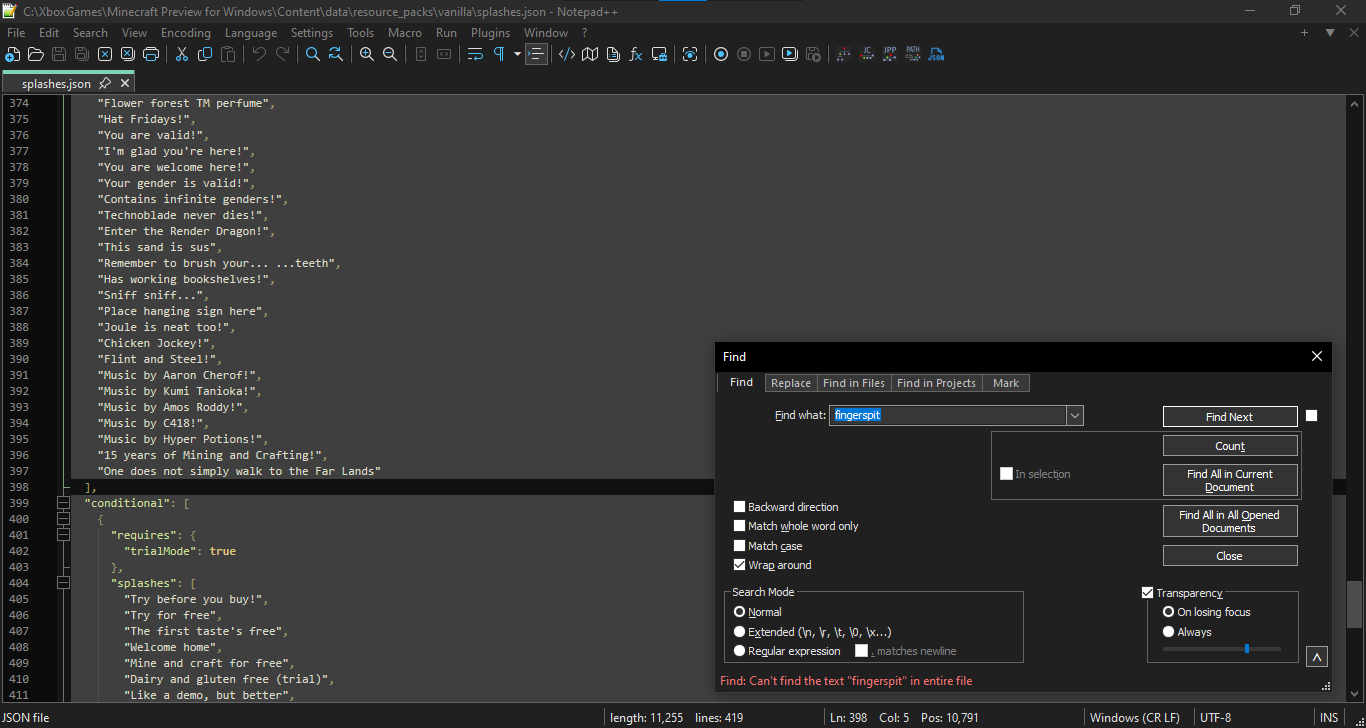Show the Document Map panel icon

(x=590, y=54)
